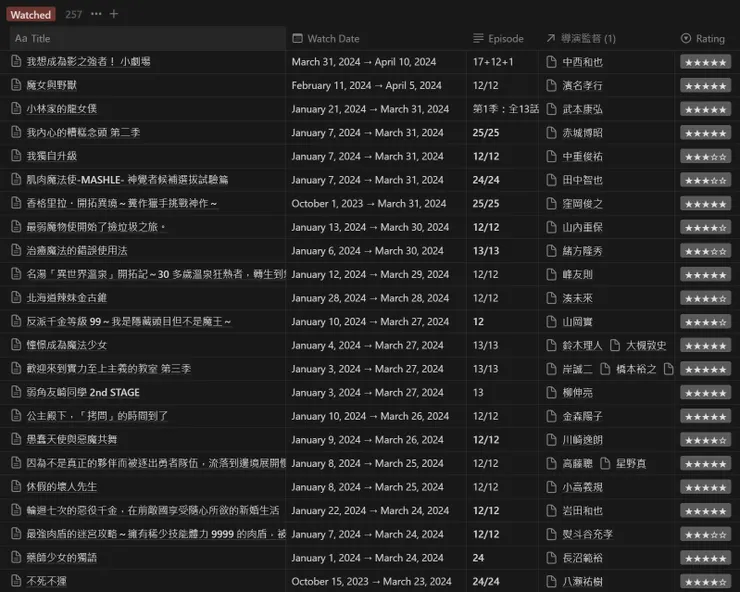Click title 名湯「異世界溫泉」開拓記 row
740x592 pixels.
156,274
